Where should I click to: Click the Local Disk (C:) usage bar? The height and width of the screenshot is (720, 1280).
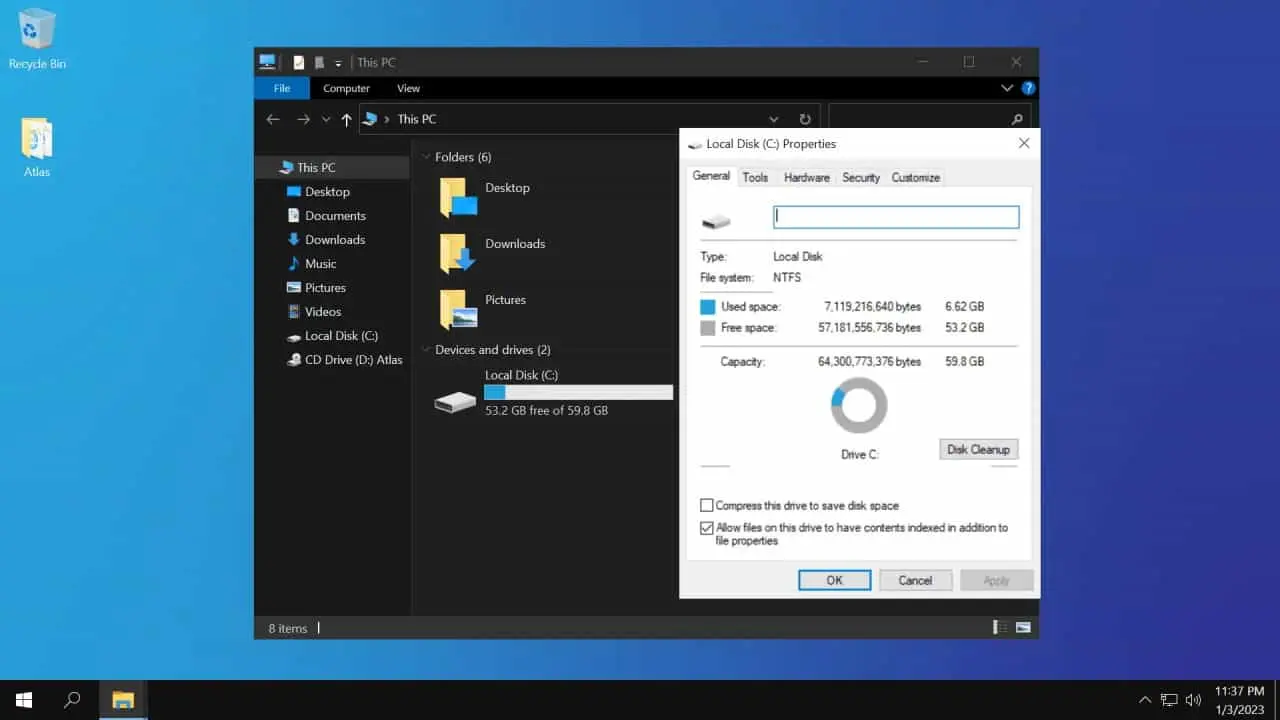(x=578, y=393)
